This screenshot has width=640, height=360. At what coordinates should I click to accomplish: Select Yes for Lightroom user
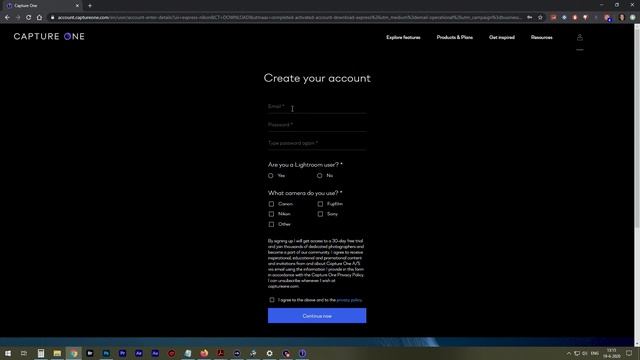click(x=271, y=176)
